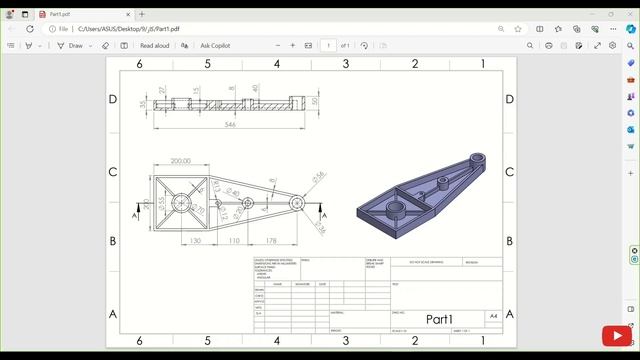Screen dimensions: 640x360
Task: Add a sidebar app with plus
Action: click(631, 173)
